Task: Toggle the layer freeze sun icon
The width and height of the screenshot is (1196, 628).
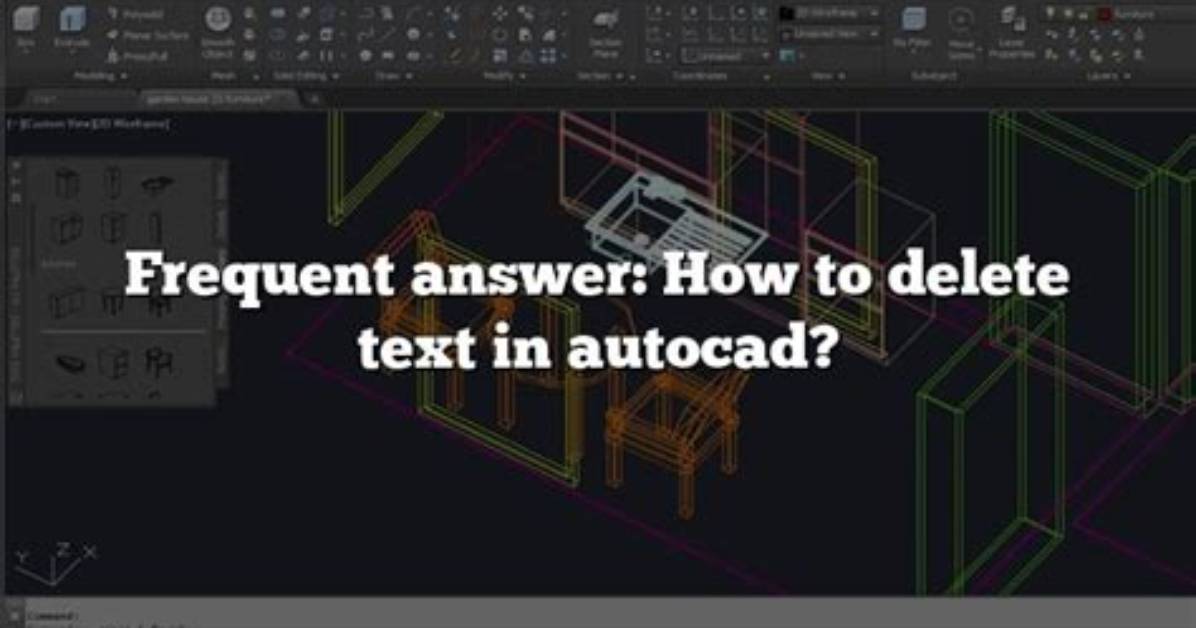Action: pos(1068,14)
